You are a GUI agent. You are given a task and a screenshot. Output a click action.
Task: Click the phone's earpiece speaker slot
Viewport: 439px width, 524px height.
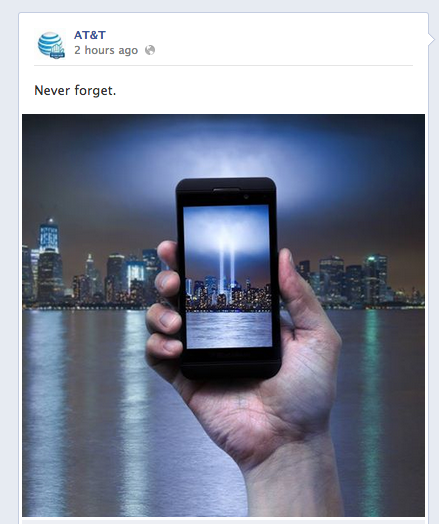226,190
